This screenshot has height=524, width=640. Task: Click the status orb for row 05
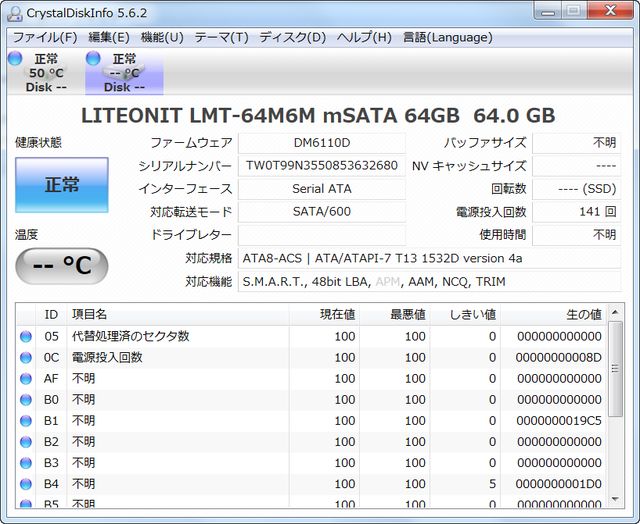(x=26, y=336)
